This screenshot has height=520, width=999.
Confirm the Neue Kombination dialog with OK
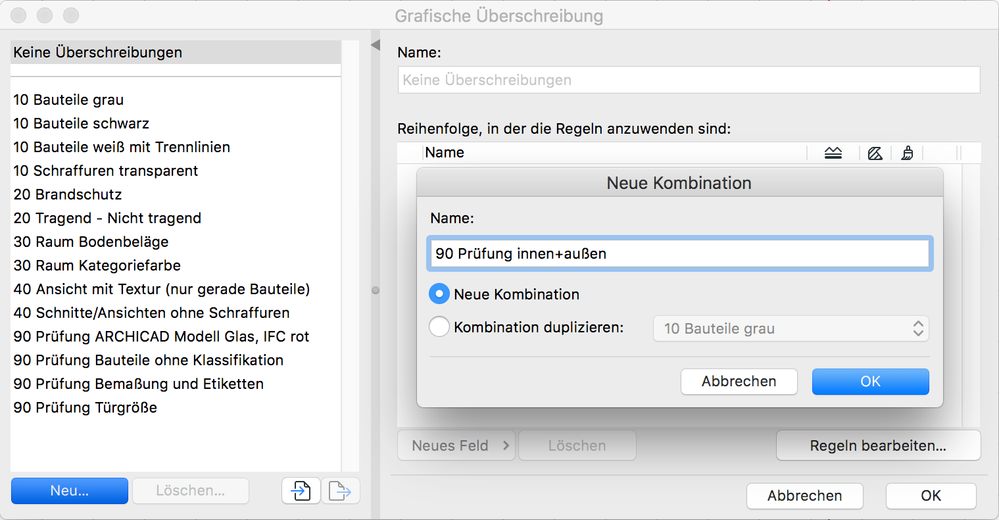(870, 381)
